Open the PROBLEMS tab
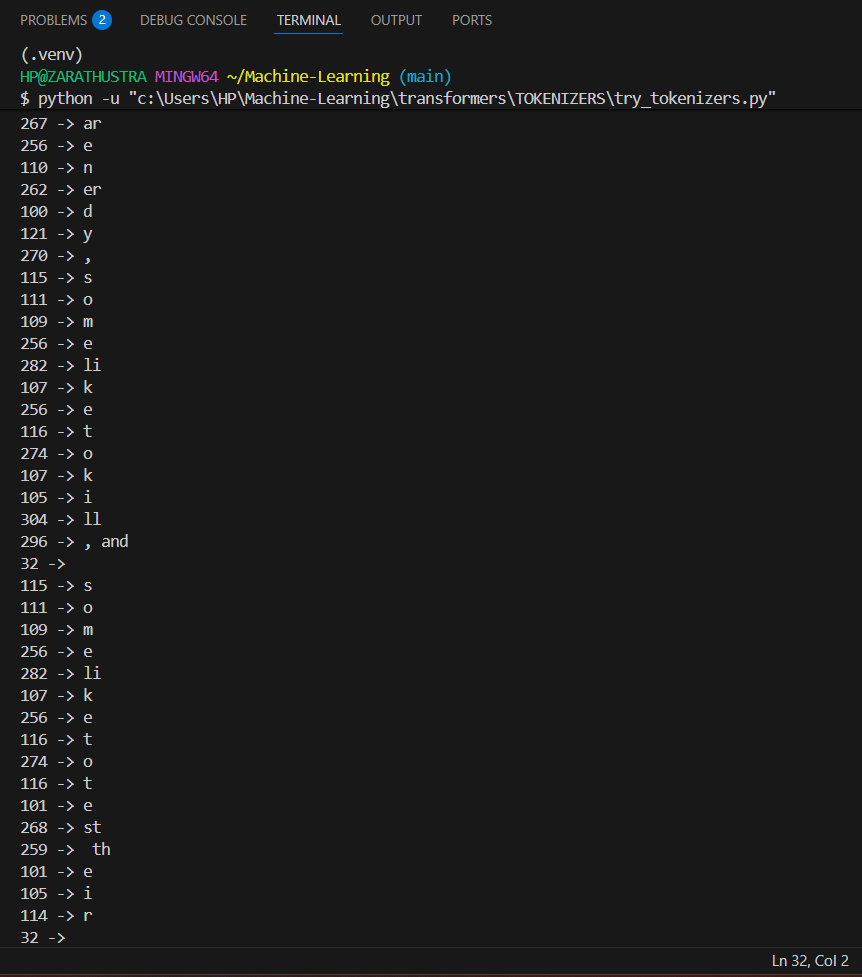The image size is (862, 977). click(x=54, y=21)
